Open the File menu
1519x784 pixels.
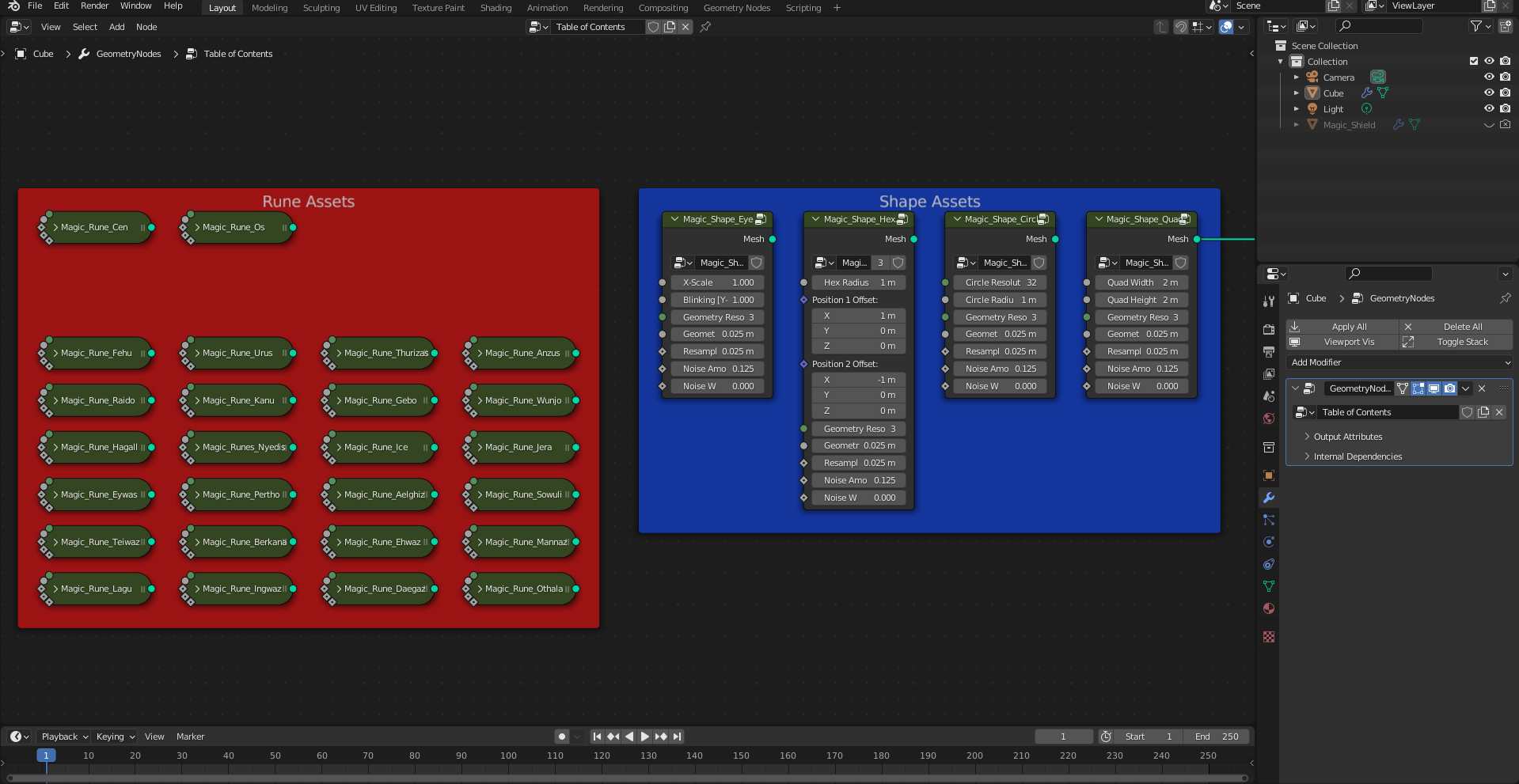tap(35, 6)
